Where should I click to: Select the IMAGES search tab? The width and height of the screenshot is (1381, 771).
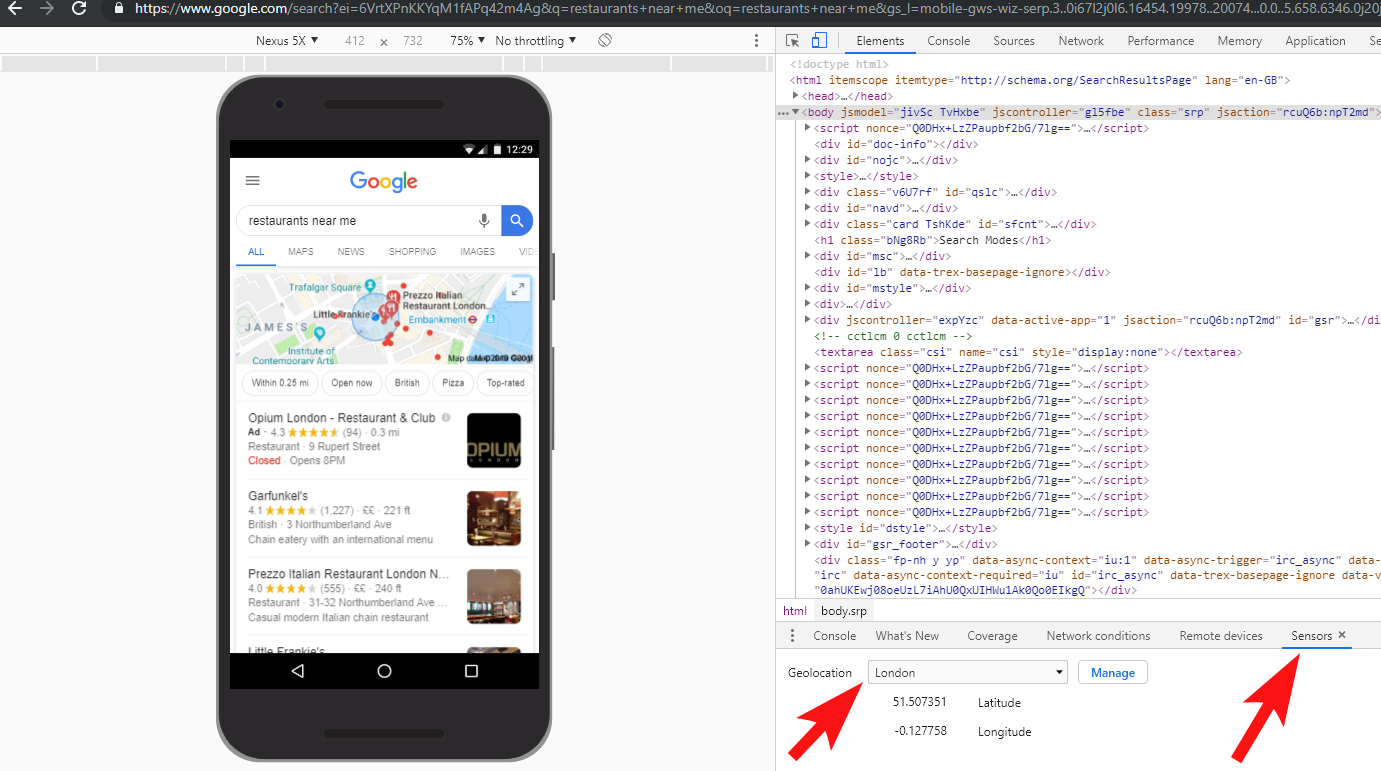click(x=478, y=252)
